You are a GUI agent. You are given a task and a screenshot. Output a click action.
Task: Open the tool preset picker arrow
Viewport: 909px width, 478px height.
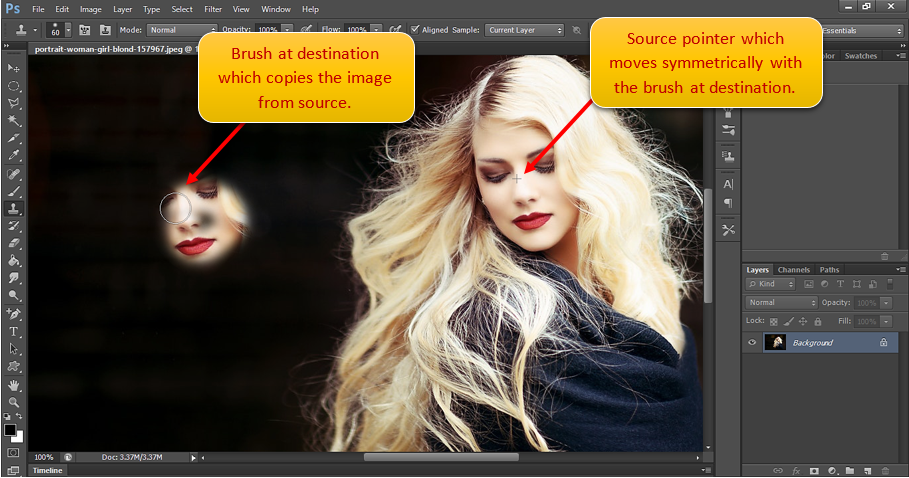tap(35, 30)
